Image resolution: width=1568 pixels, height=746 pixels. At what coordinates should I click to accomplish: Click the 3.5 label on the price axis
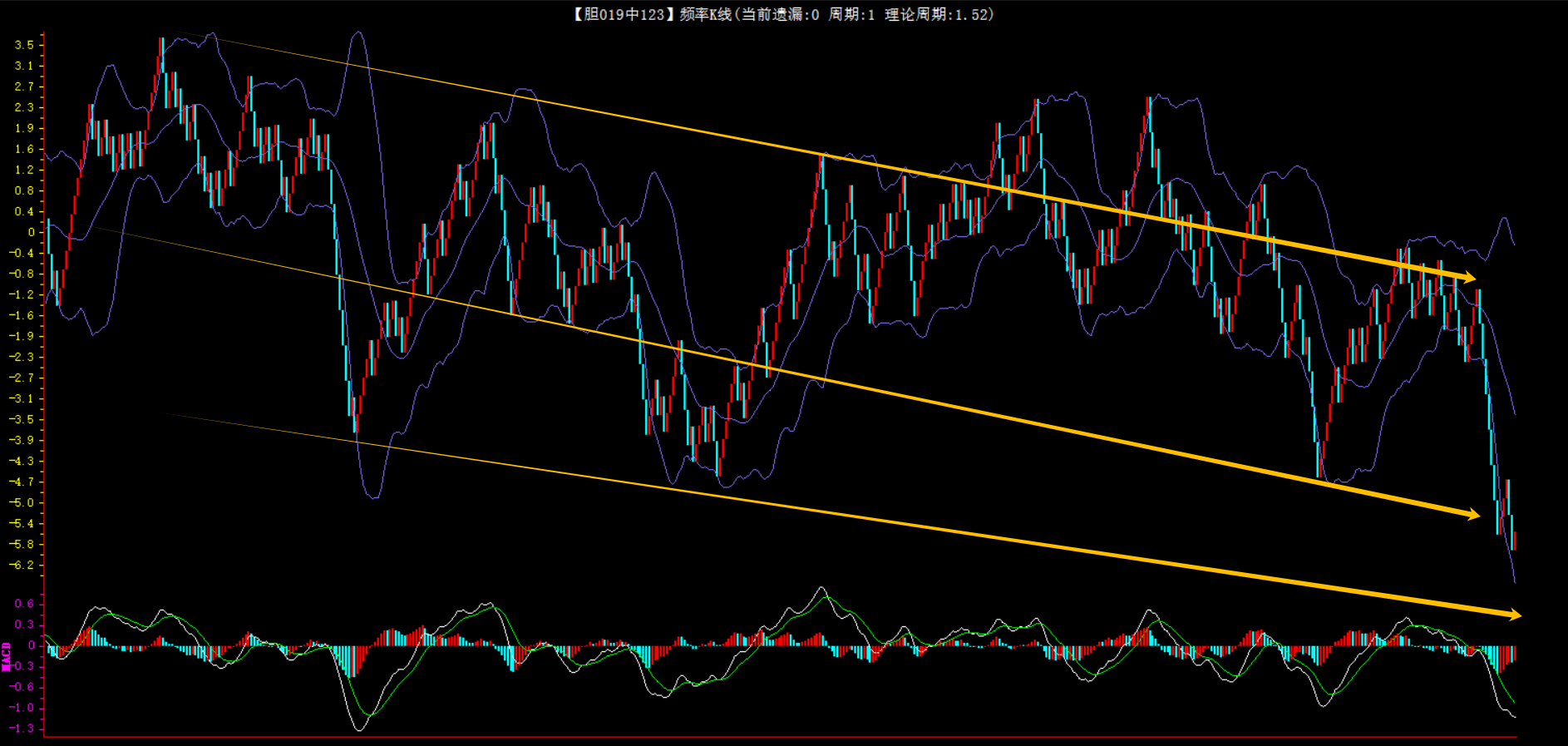(24, 45)
